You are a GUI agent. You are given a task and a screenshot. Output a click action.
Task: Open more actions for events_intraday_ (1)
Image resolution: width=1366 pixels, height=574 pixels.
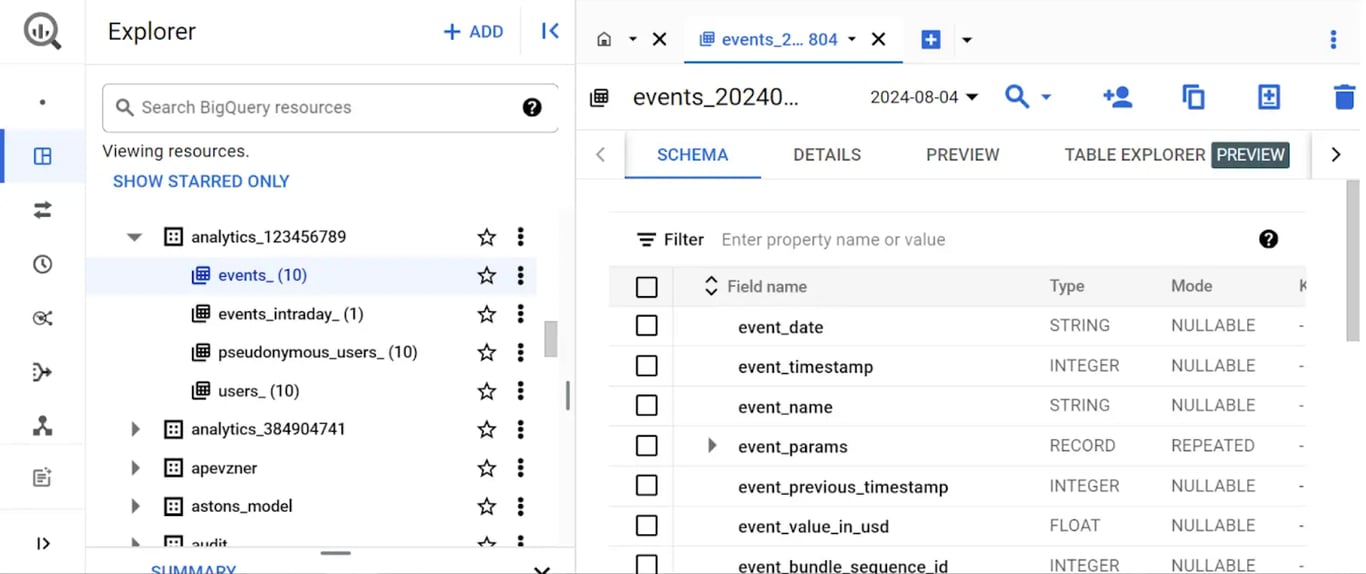point(521,314)
